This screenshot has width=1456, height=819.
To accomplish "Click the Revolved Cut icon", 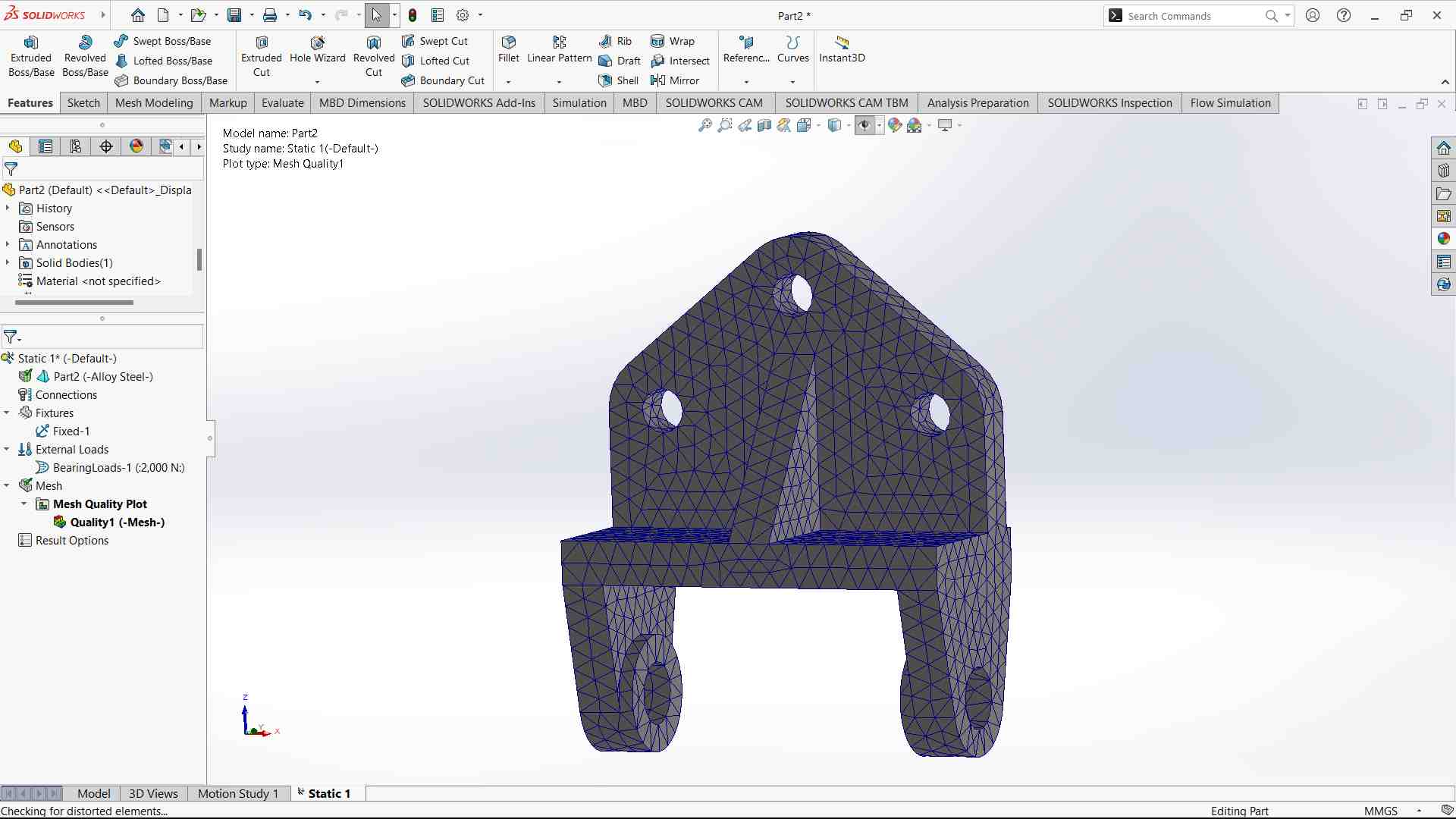I will click(x=373, y=43).
